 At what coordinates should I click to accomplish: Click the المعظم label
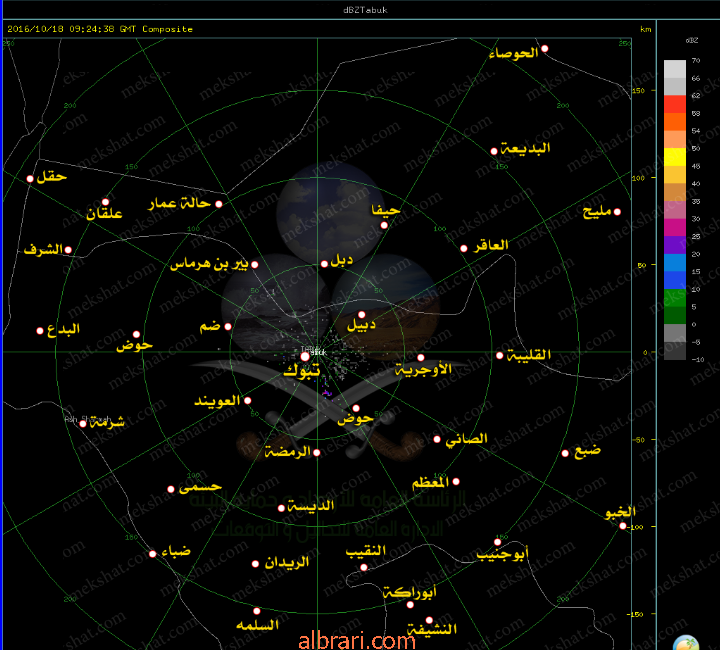coord(430,482)
